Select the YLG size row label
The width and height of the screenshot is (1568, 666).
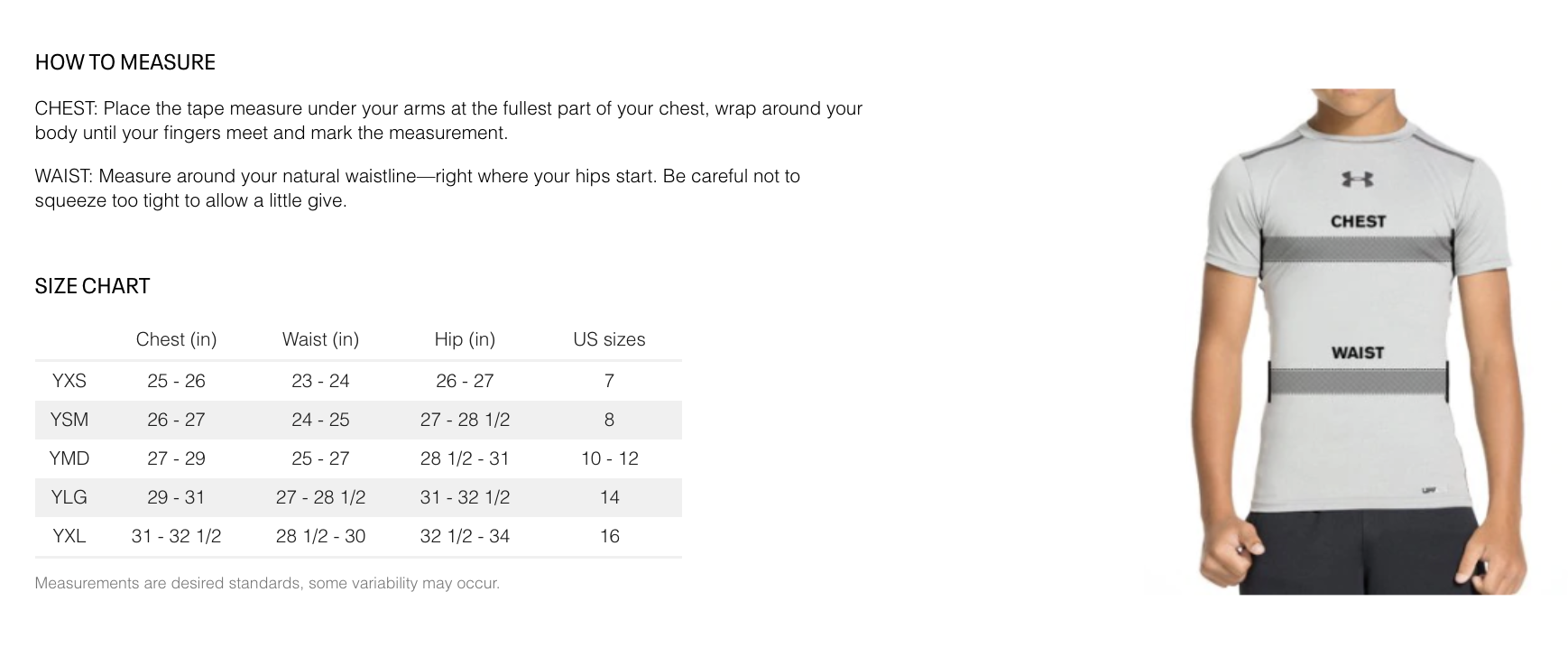[x=69, y=497]
